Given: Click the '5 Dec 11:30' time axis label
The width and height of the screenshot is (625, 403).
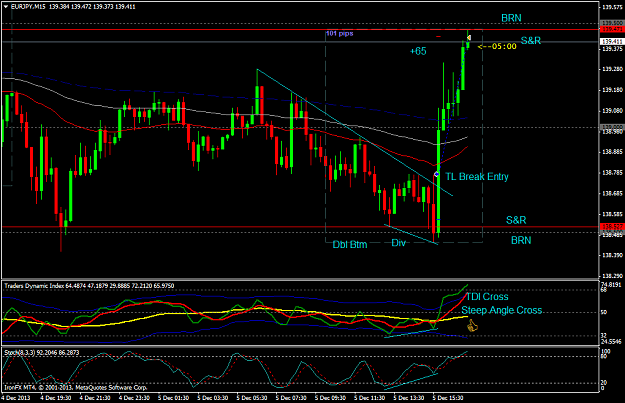Looking at the screenshot, I should tap(369, 398).
